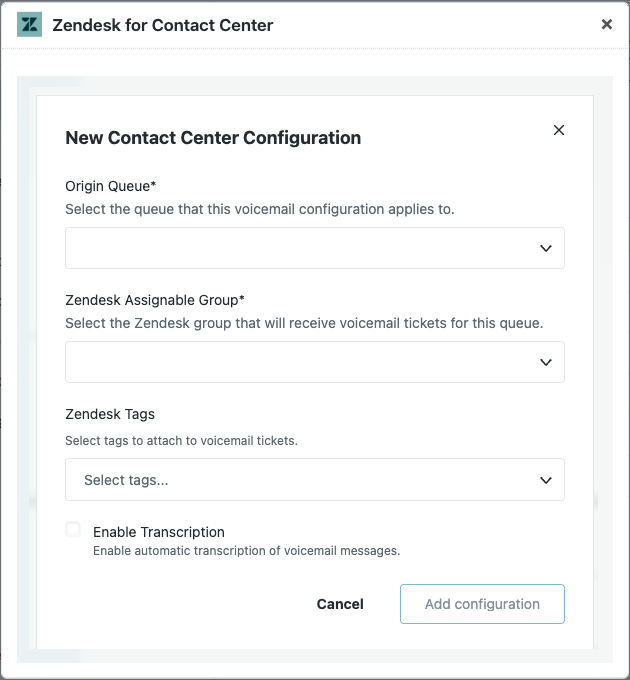Cancel the new configuration
The image size is (630, 680).
340,604
